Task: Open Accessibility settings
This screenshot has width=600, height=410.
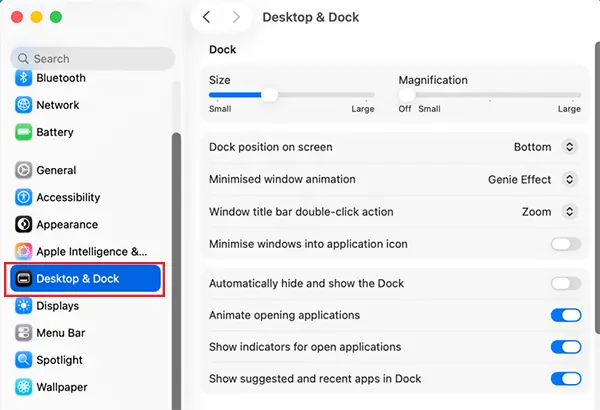Action: click(x=68, y=197)
